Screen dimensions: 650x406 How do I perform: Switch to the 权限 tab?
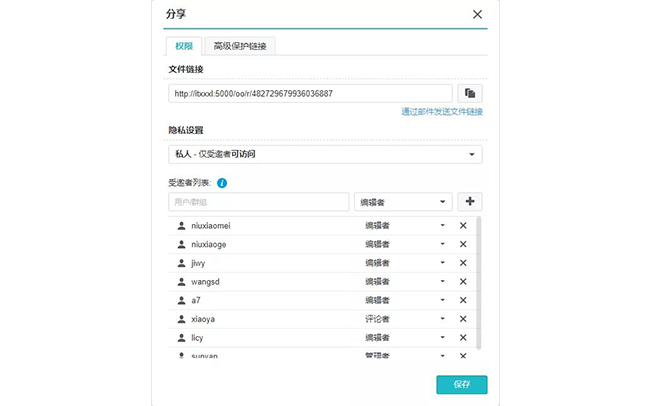point(184,46)
